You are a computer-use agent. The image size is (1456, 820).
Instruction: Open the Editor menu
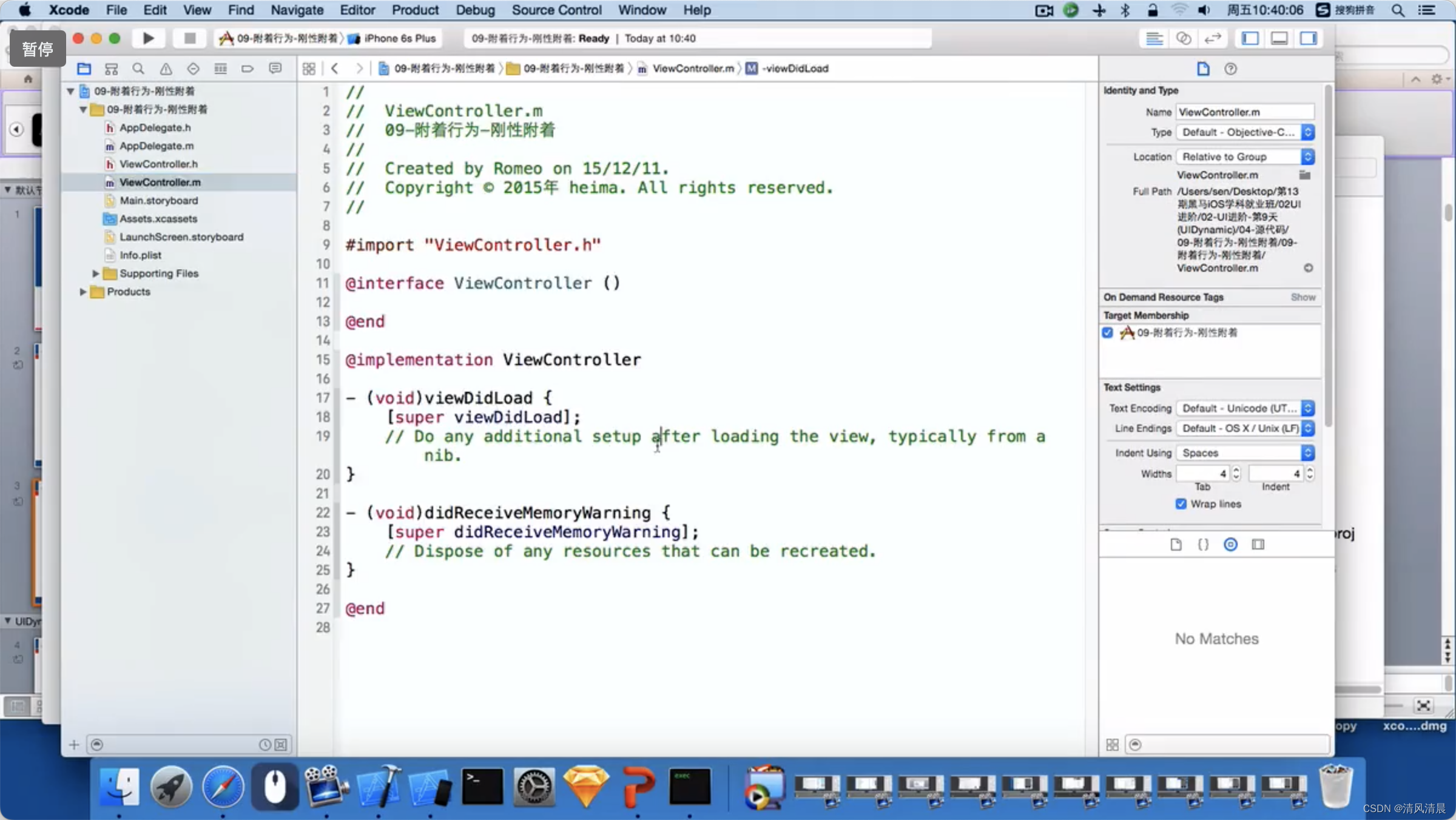point(357,10)
